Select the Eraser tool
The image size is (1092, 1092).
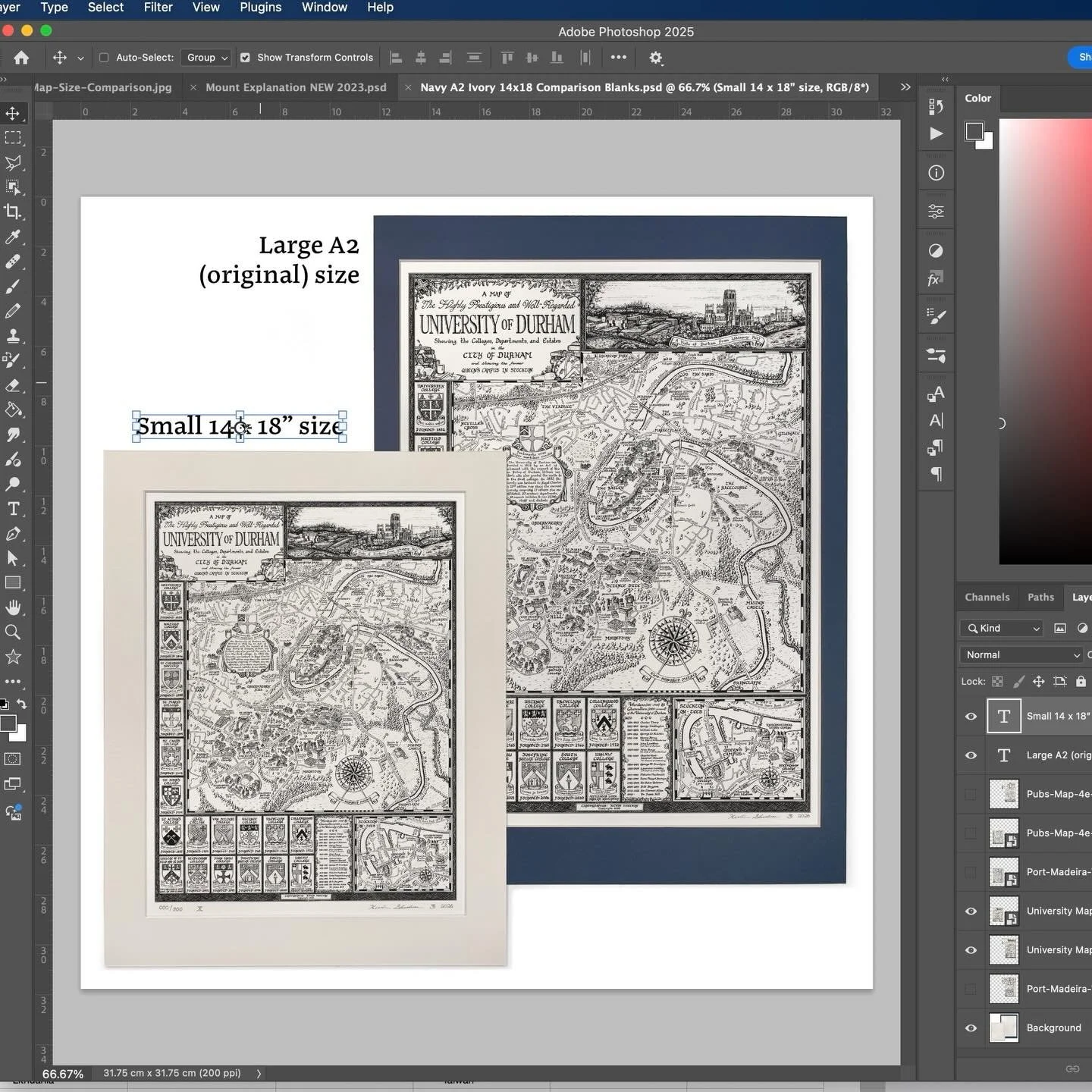[x=13, y=385]
